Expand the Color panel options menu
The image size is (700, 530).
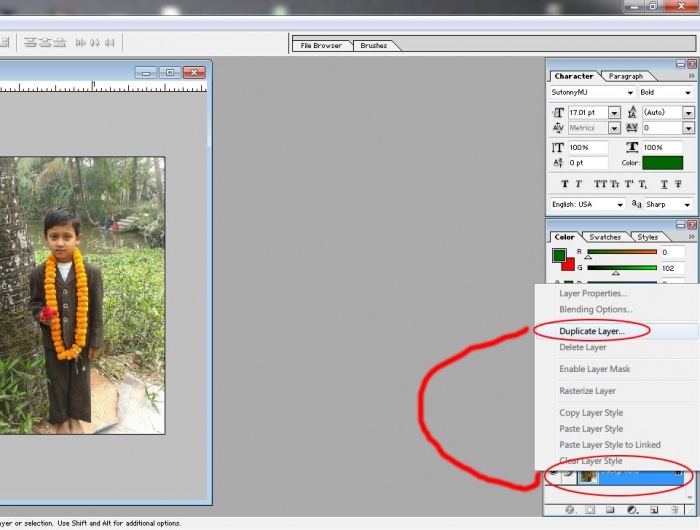pyautogui.click(x=691, y=237)
